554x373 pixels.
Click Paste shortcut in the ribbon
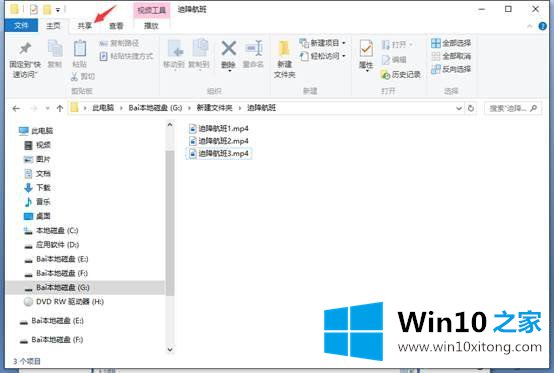point(126,56)
